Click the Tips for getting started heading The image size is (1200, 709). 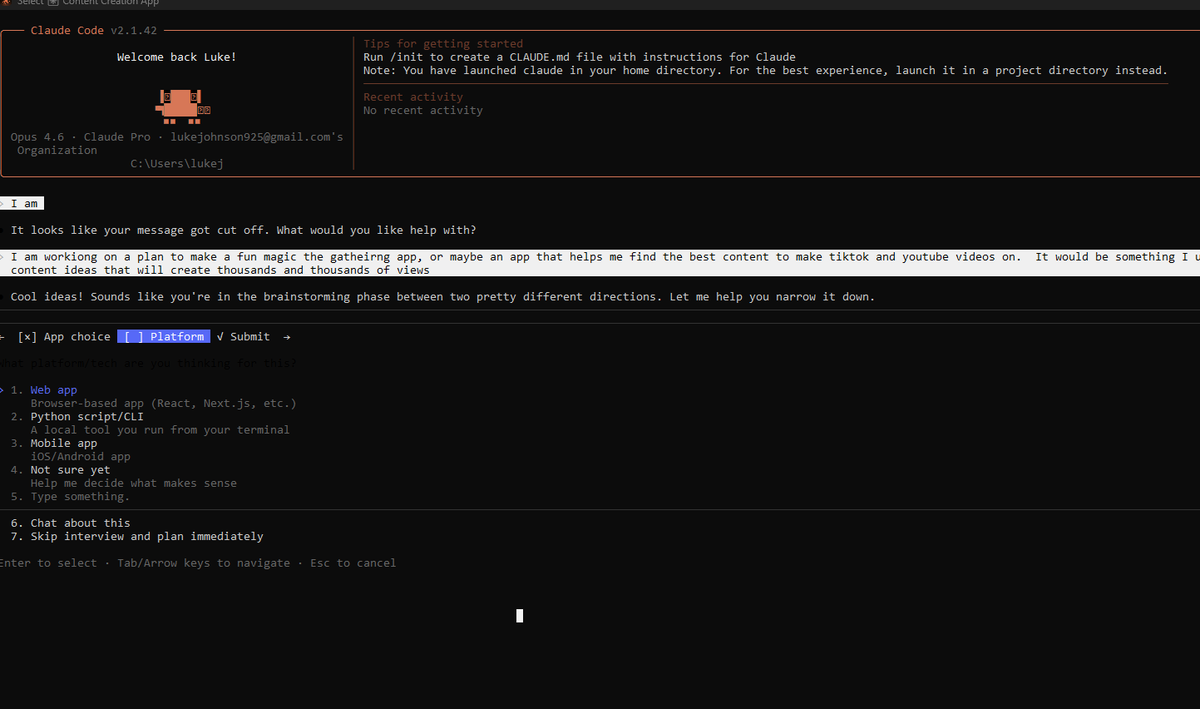tap(443, 44)
